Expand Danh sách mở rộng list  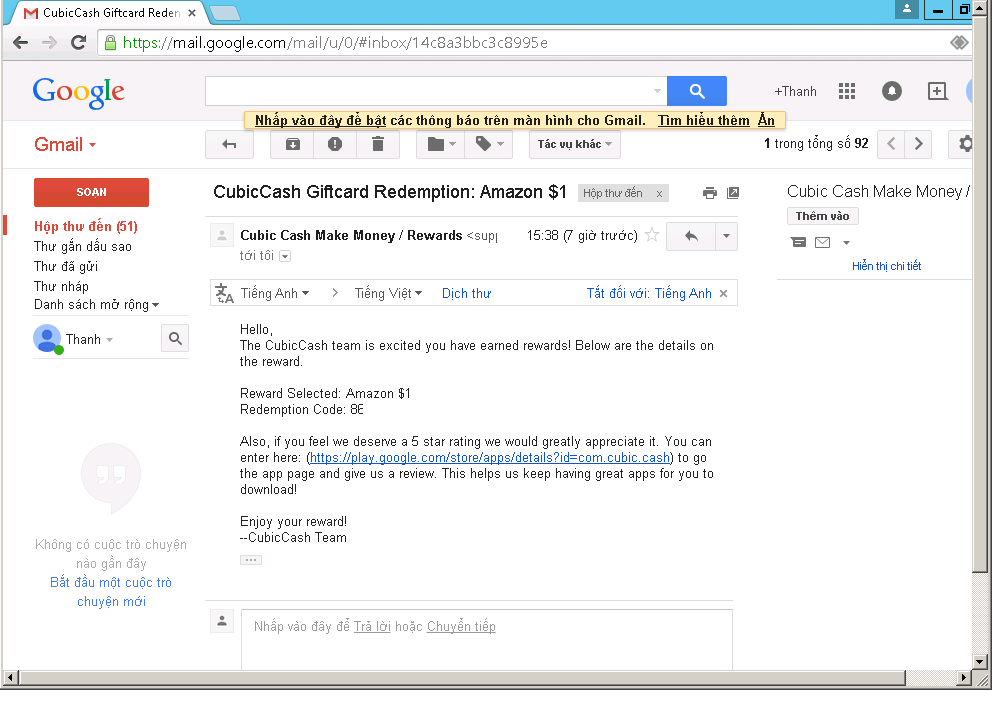96,305
